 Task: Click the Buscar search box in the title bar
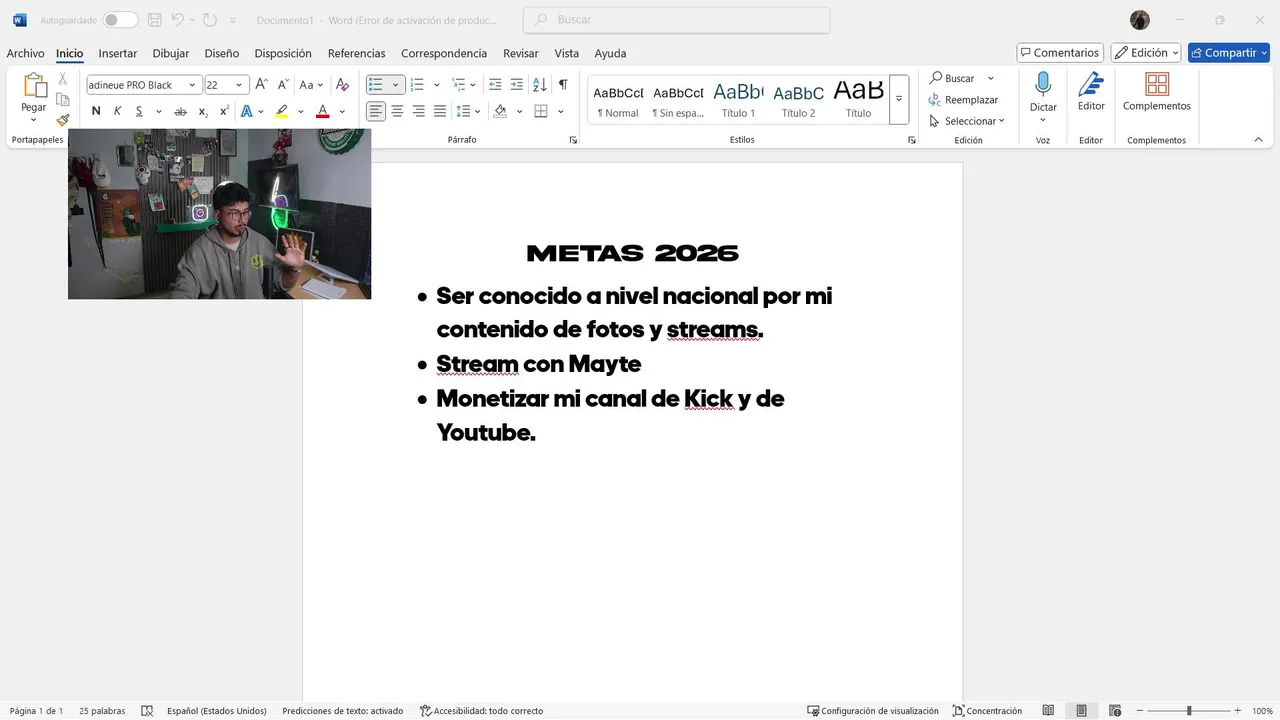click(677, 20)
